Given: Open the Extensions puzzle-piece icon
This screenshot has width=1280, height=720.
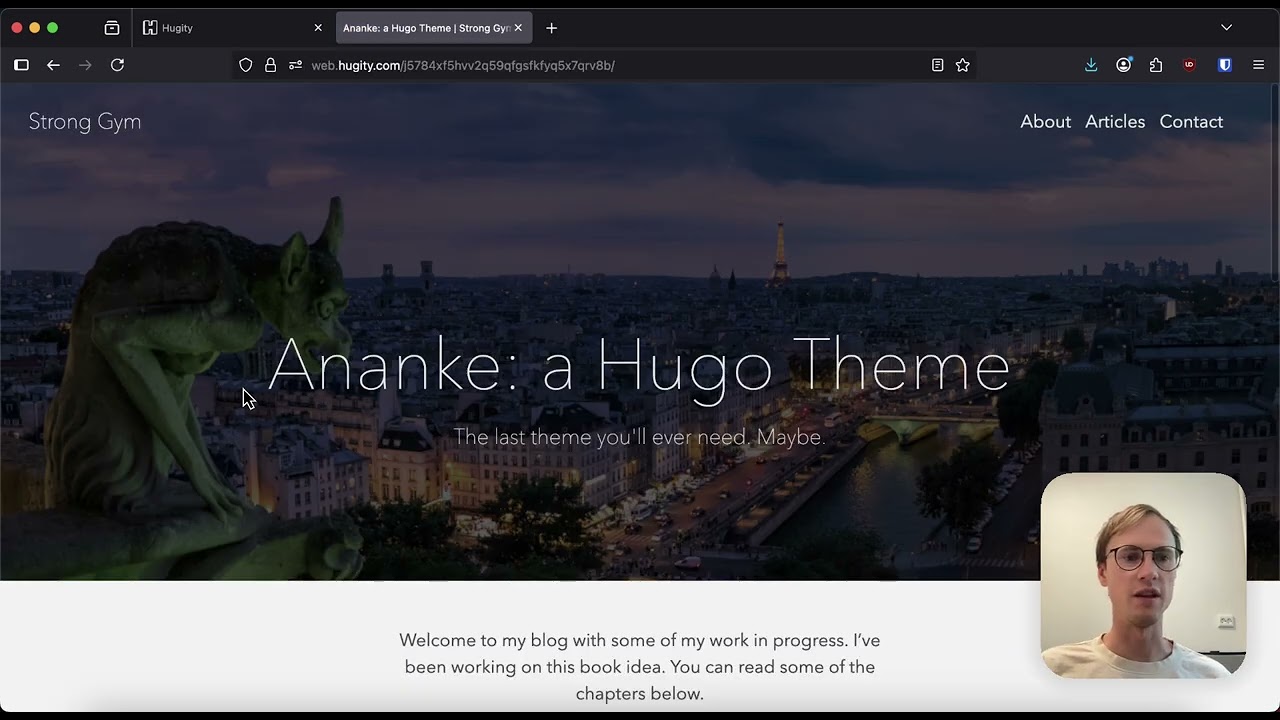Looking at the screenshot, I should 1156,65.
